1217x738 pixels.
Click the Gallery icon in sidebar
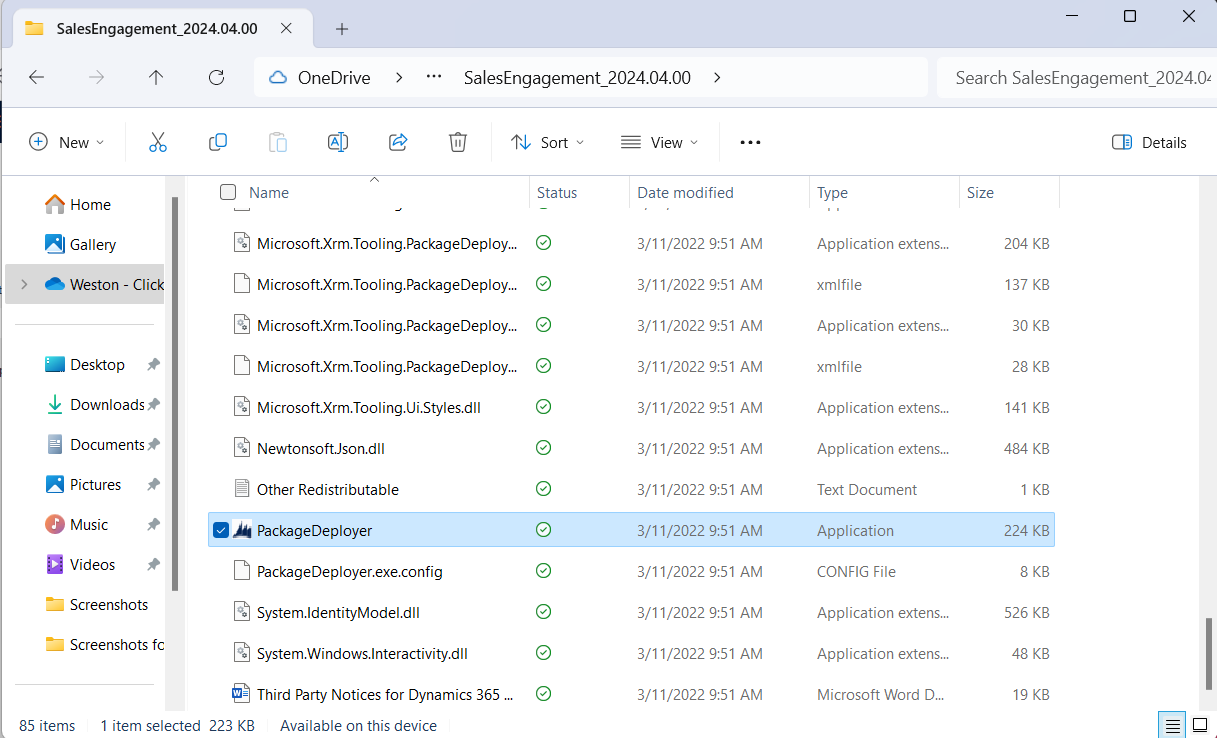(55, 244)
